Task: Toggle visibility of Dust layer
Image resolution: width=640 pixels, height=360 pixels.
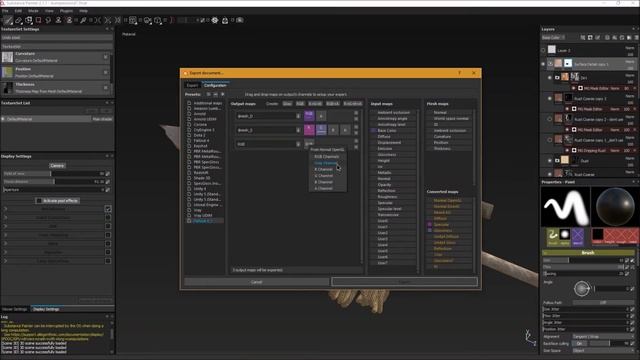Action: pyautogui.click(x=550, y=160)
